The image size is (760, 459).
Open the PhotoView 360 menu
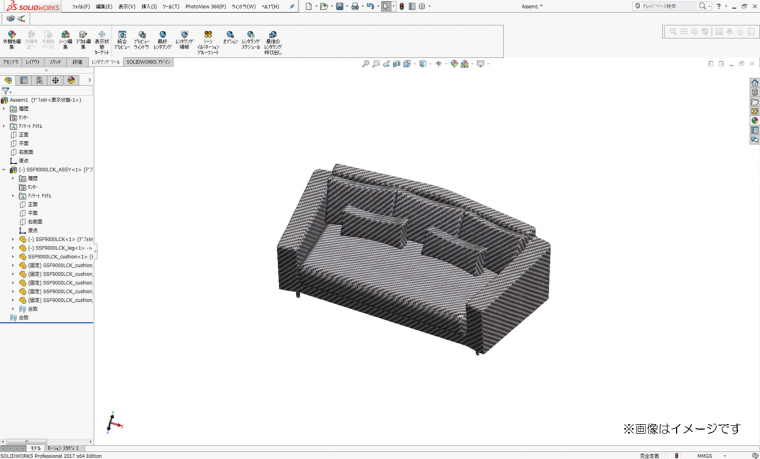tap(203, 6)
